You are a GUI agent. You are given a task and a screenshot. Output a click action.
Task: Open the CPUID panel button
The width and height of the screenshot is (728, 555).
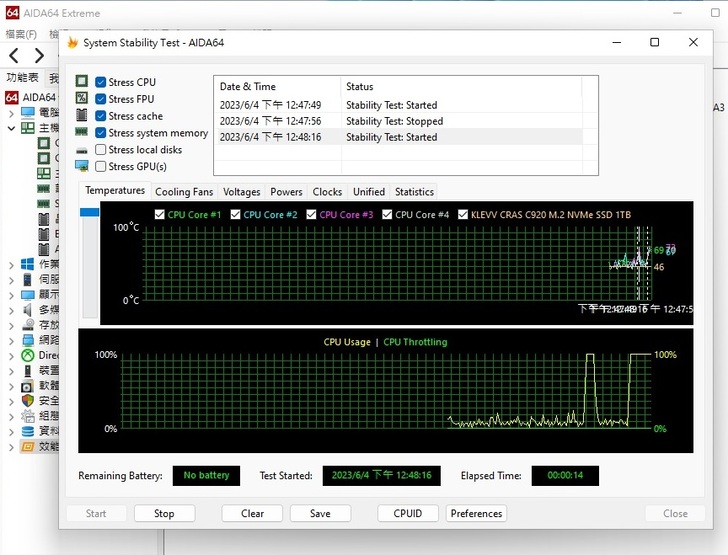click(x=408, y=514)
